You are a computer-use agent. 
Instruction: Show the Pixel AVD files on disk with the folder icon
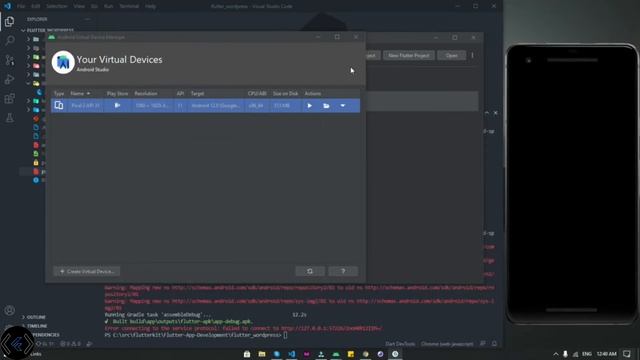click(x=326, y=106)
